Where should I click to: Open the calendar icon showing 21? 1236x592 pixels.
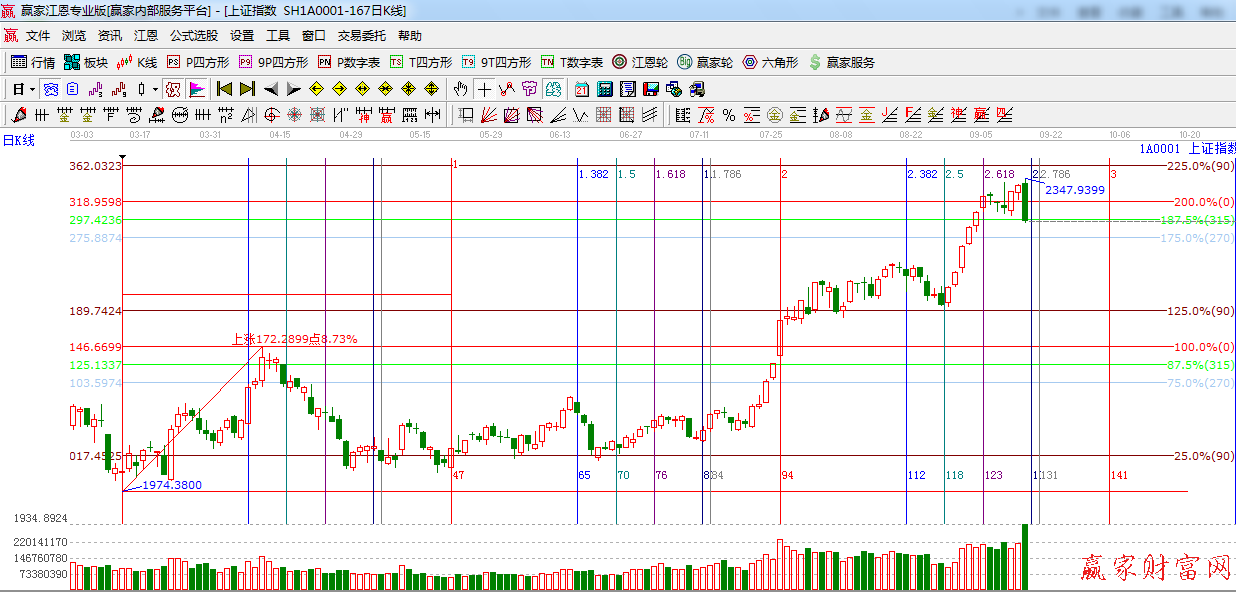[581, 89]
